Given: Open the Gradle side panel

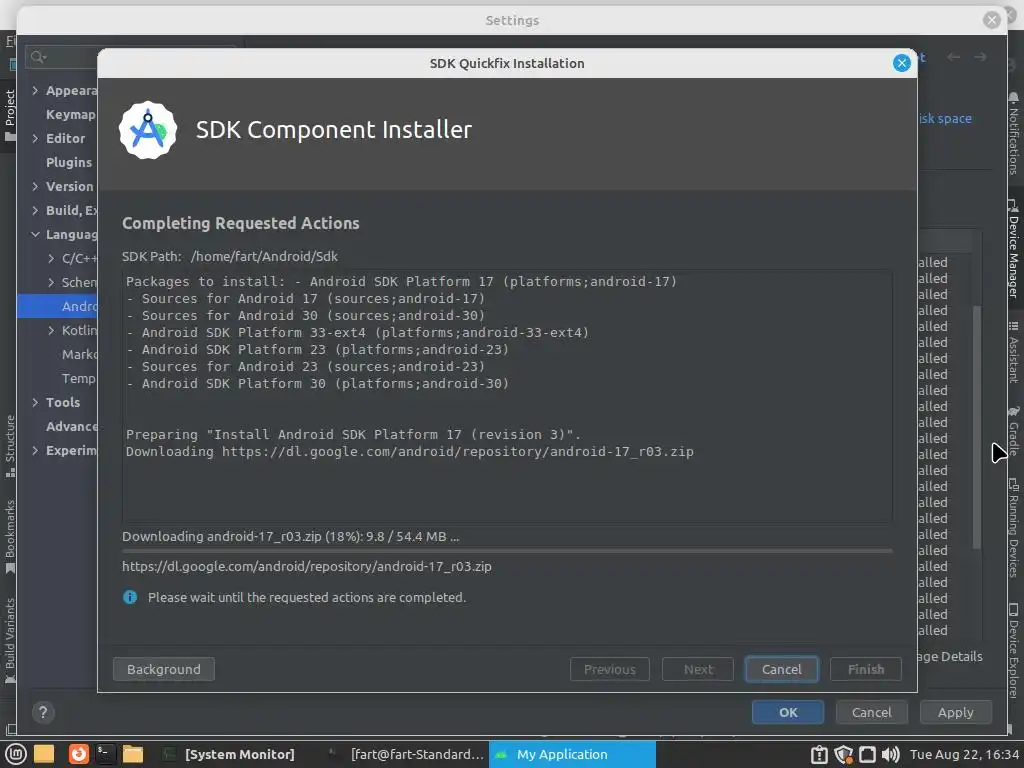Looking at the screenshot, I should (x=1013, y=431).
